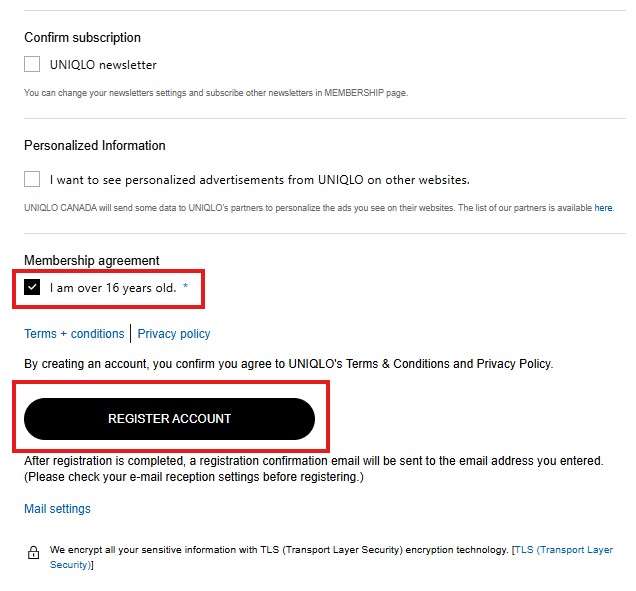Click the blue required asterisk after the age label
The height and width of the screenshot is (591, 636).
coord(185,288)
